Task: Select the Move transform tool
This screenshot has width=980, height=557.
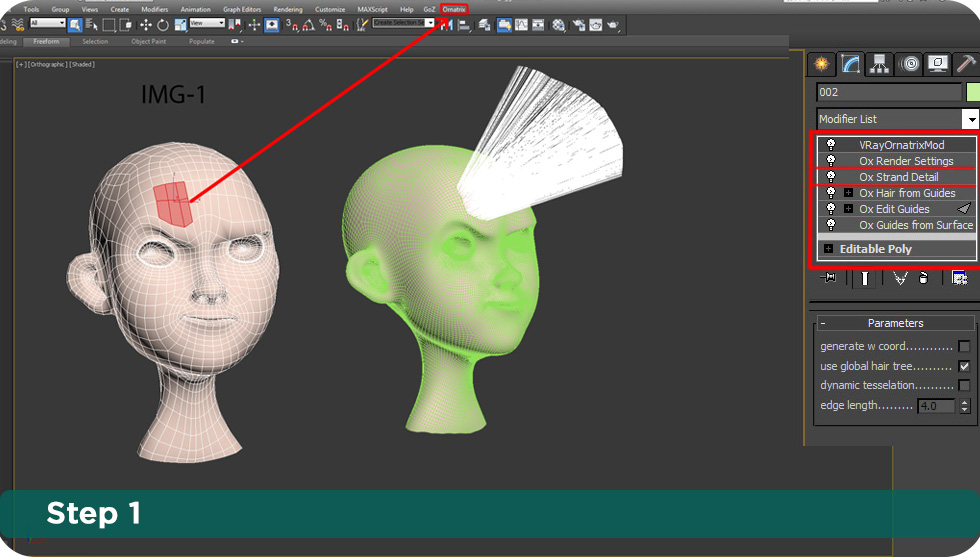Action: [x=146, y=25]
